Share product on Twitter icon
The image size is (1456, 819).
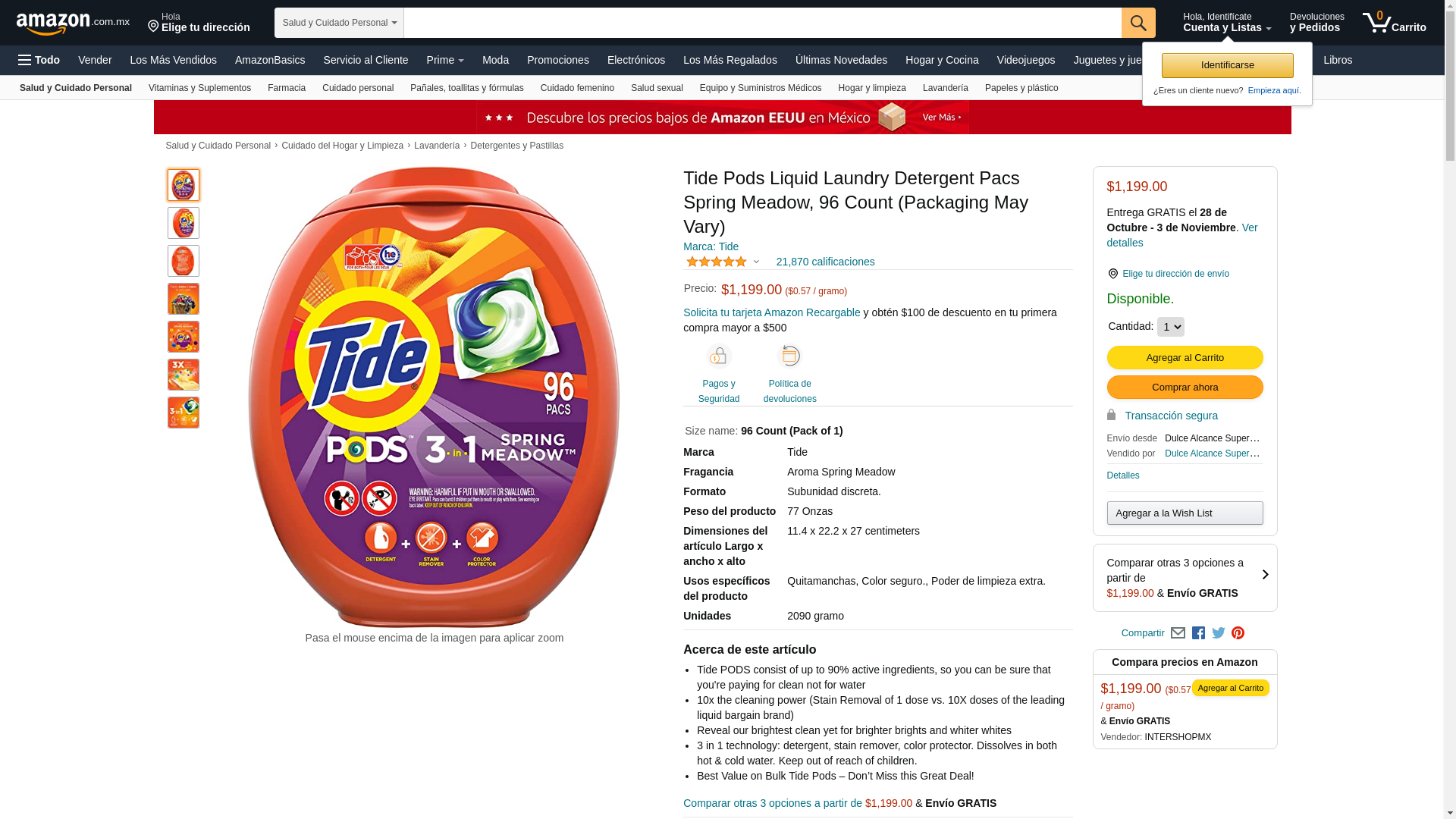click(1219, 633)
